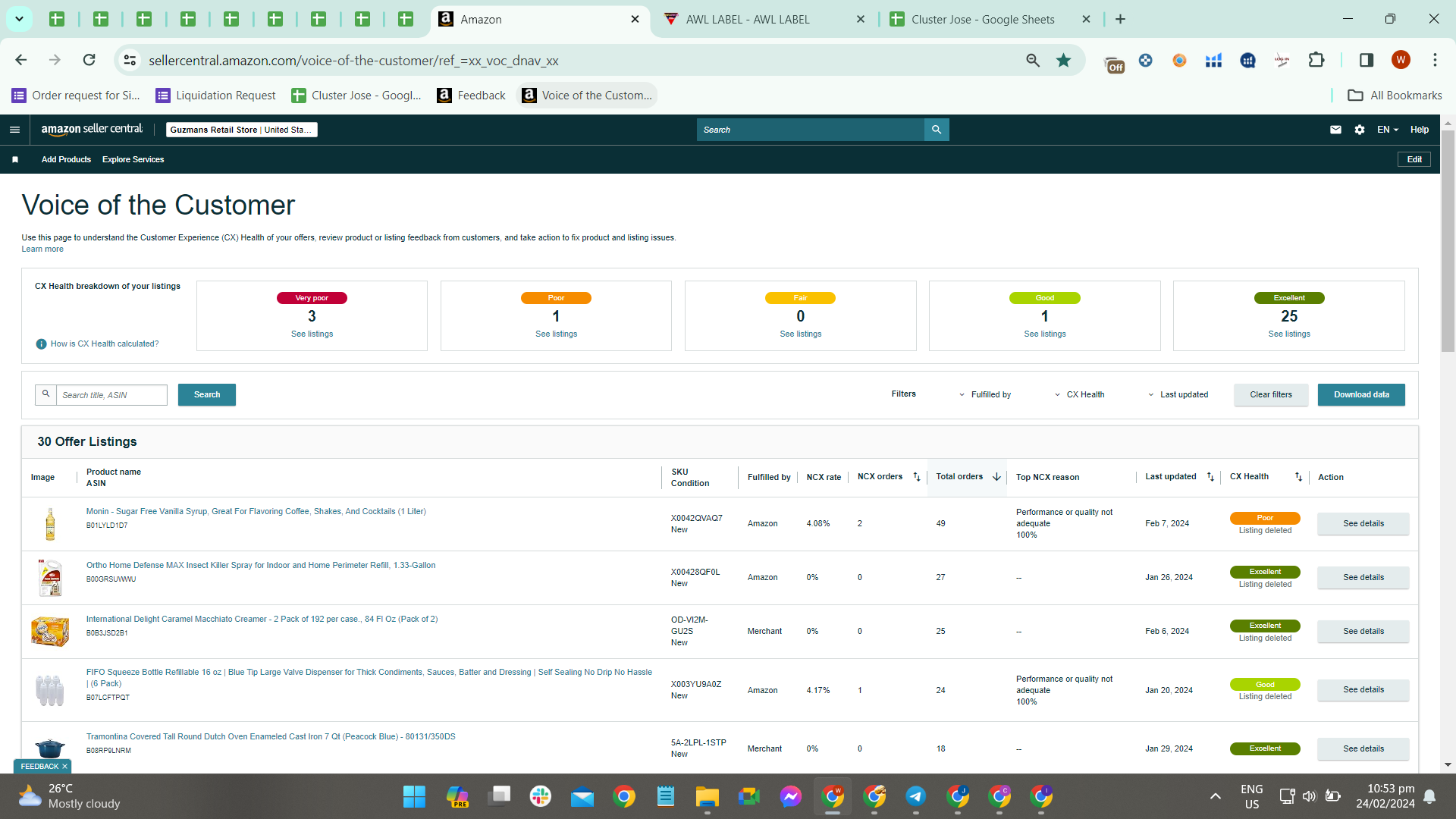Open the Tramontina Dutch Oven product link

pos(271,737)
